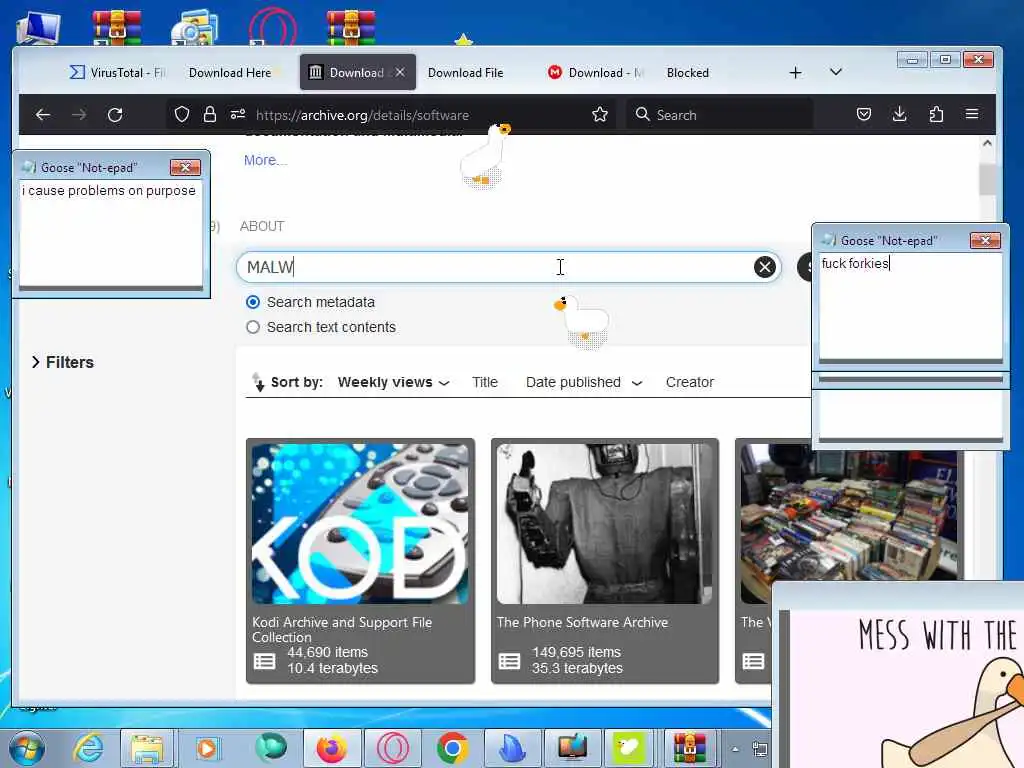Close the "i cause problems" Goose Not-epad
The width and height of the screenshot is (1024, 768).
coord(185,168)
